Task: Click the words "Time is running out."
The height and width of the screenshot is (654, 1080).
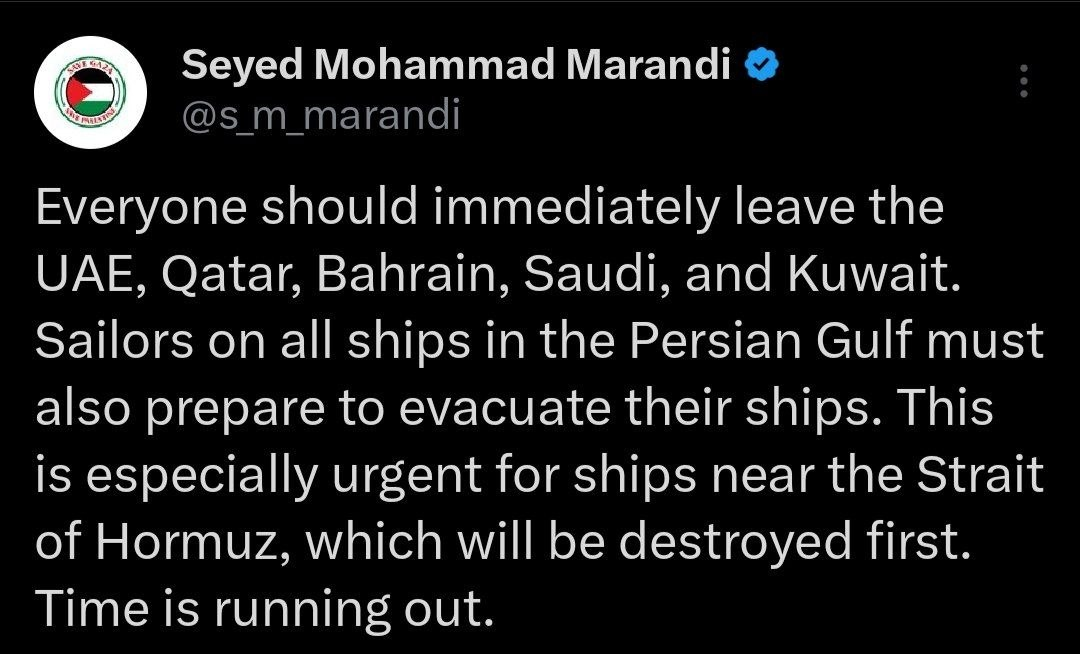Action: pyautogui.click(x=265, y=607)
